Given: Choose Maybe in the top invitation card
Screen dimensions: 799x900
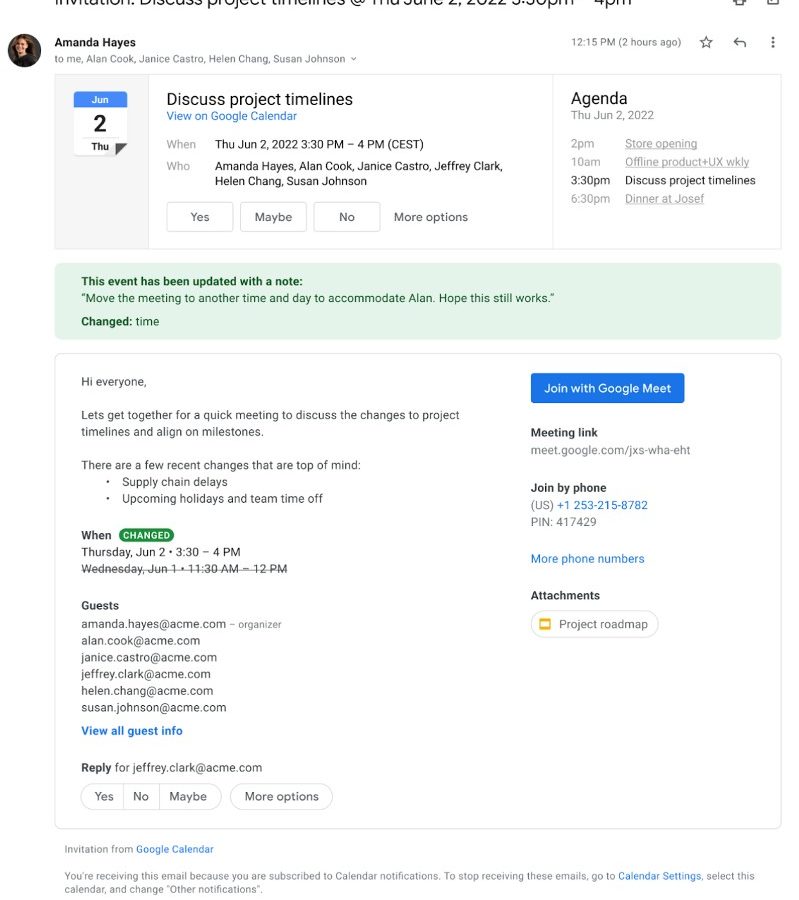Looking at the screenshot, I should pyautogui.click(x=273, y=217).
